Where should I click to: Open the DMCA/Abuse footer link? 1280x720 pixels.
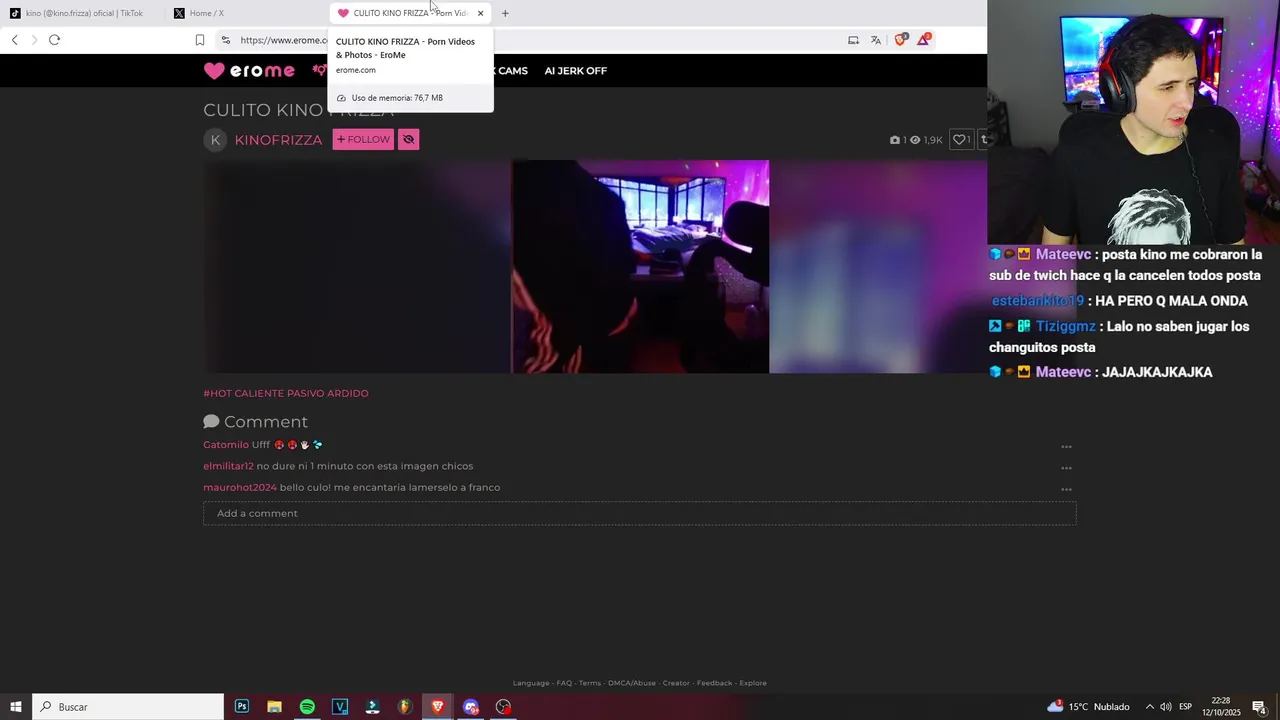tap(632, 683)
